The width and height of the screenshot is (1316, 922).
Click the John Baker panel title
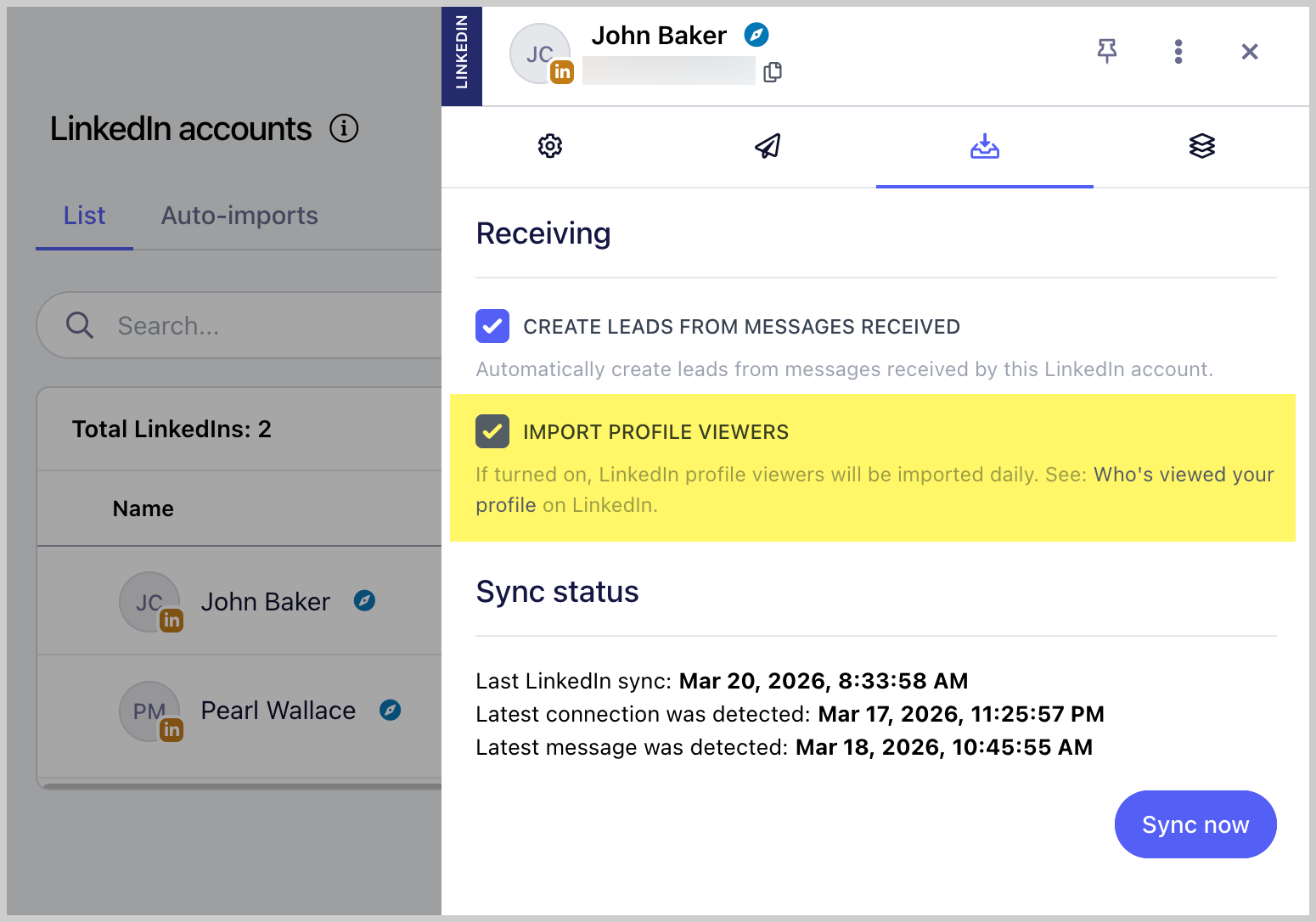coord(659,36)
